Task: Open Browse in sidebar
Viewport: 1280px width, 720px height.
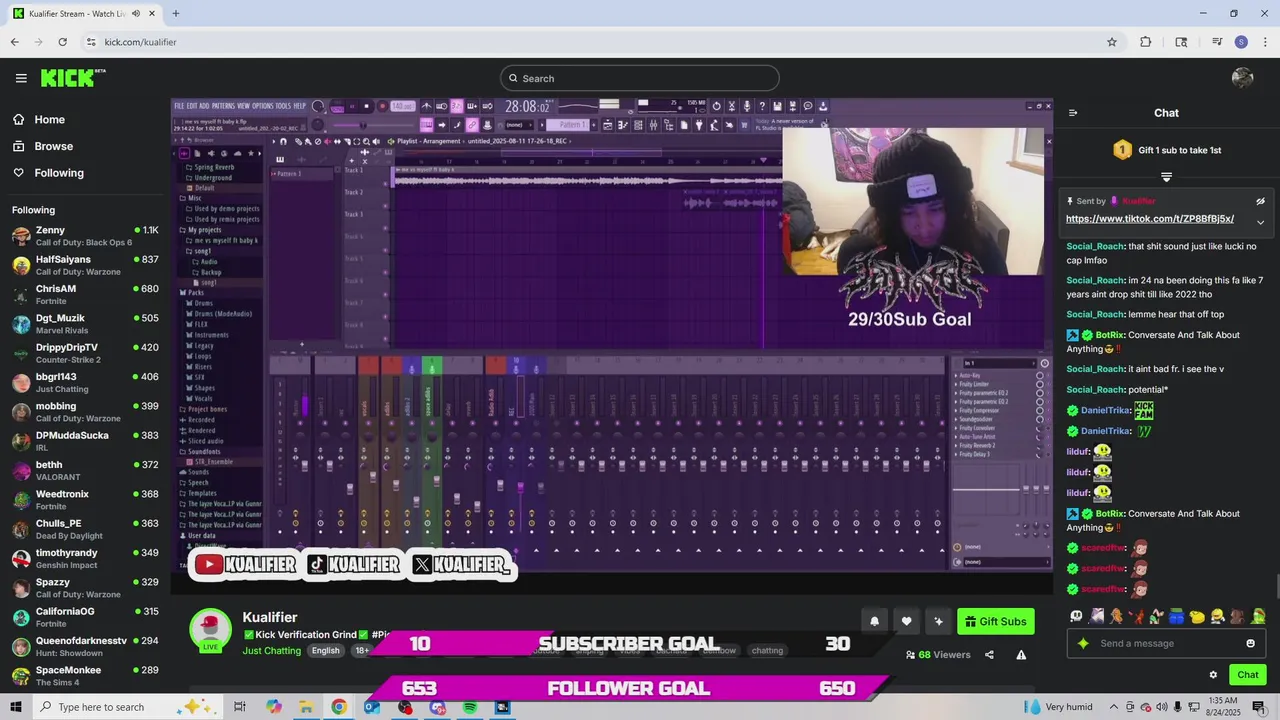Action: [x=42, y=146]
